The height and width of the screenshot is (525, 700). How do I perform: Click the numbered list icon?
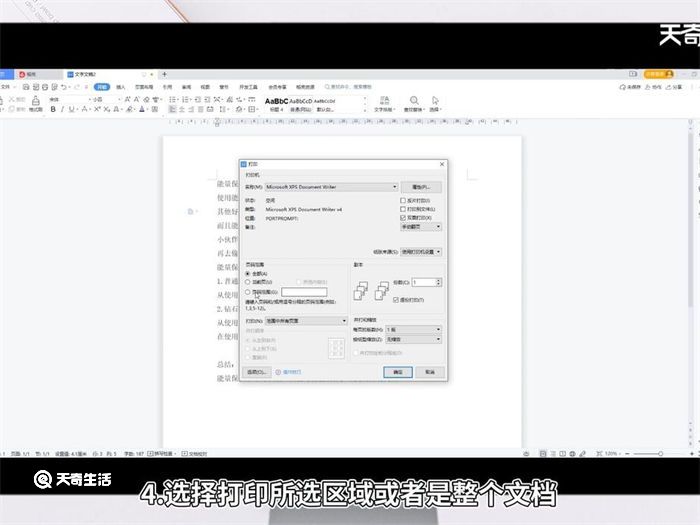(186, 99)
